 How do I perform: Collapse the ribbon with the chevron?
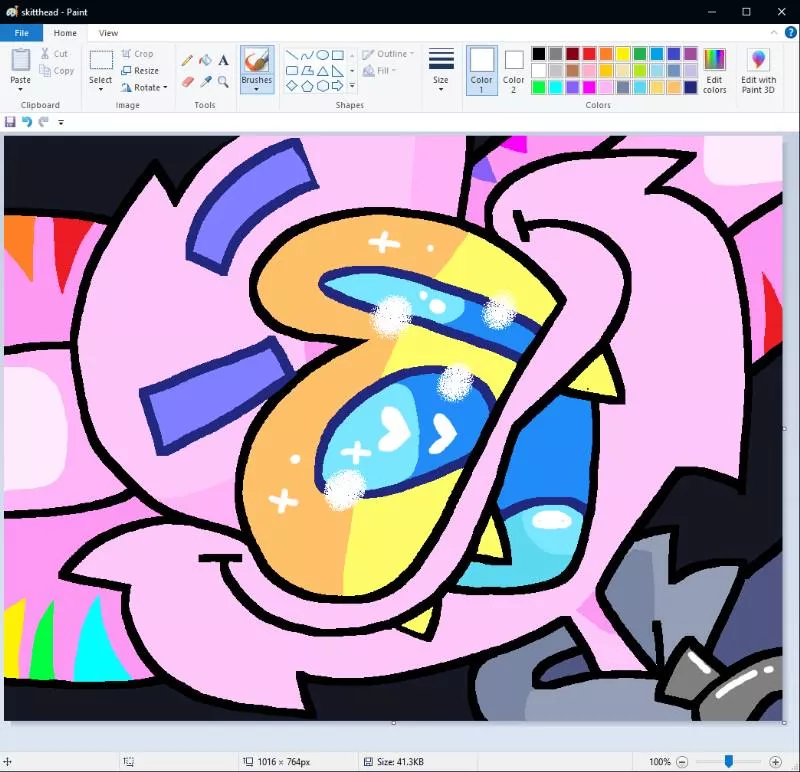coord(774,33)
